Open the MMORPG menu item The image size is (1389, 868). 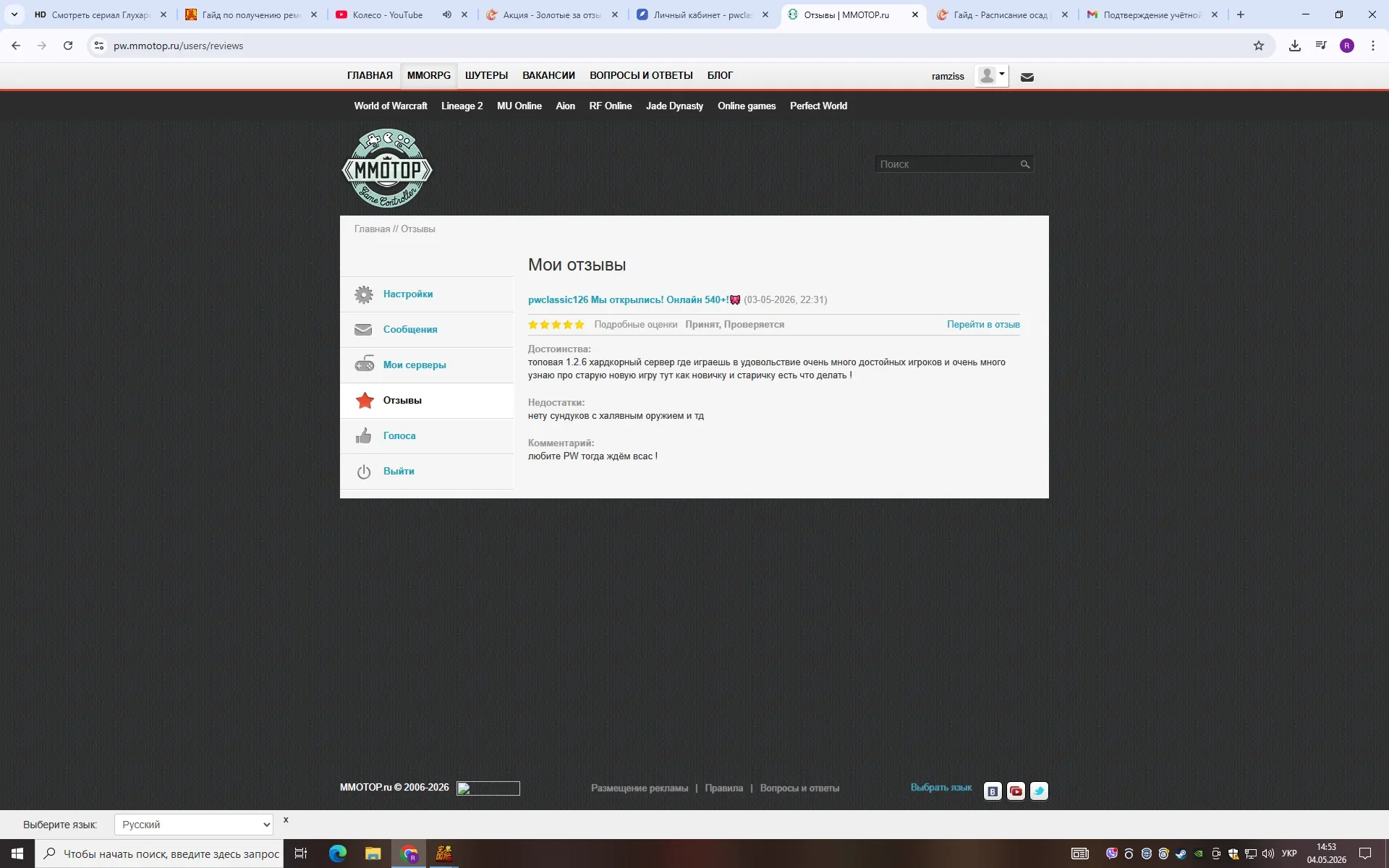click(x=428, y=75)
